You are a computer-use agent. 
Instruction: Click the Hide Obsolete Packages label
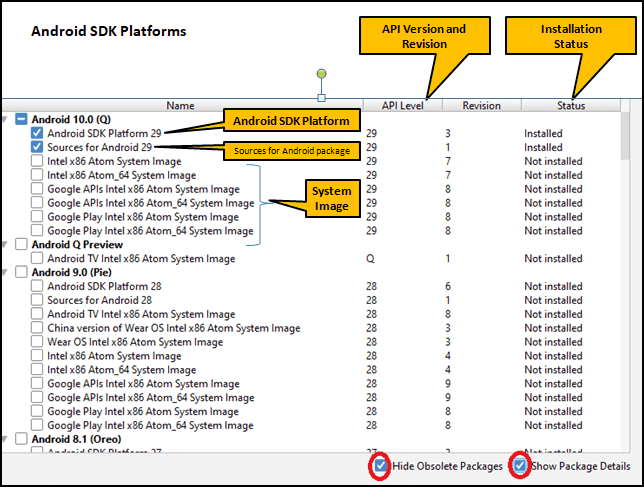pos(447,466)
